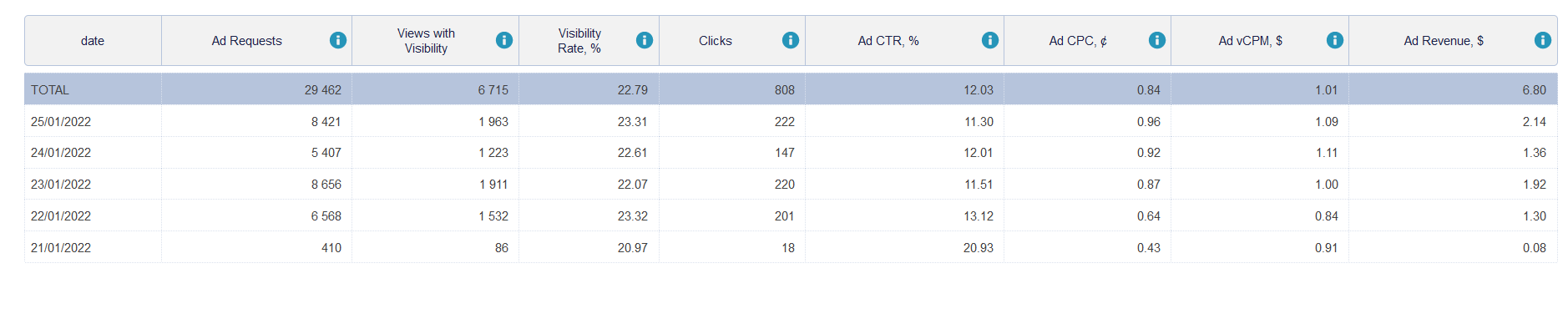Viewport: 1568px width, 309px height.
Task: Open info icon for Views with Visibility
Action: click(x=504, y=40)
